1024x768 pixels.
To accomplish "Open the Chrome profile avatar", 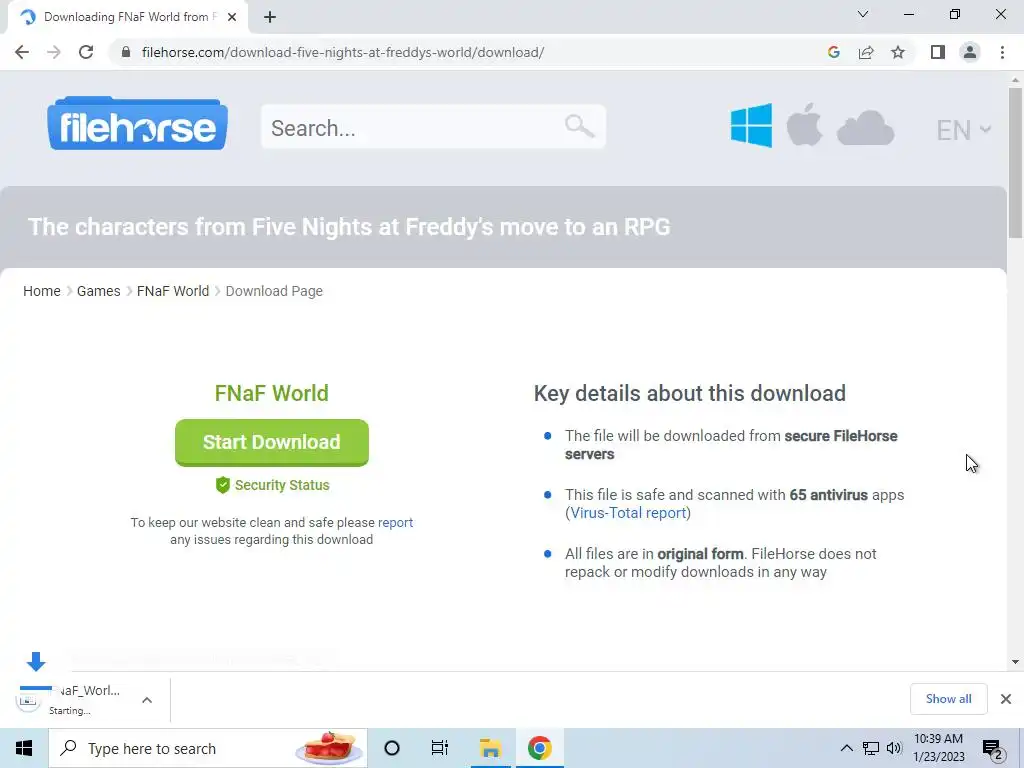I will (970, 52).
